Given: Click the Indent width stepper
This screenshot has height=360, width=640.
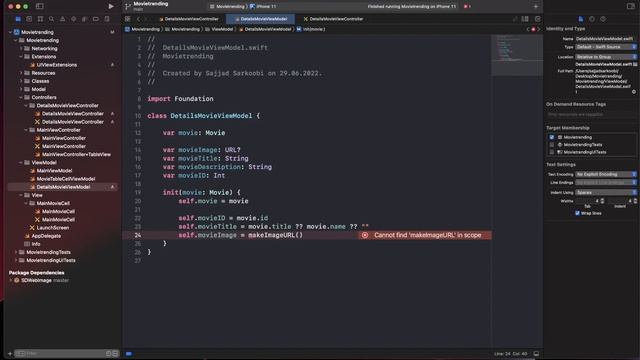Looking at the screenshot, I should (x=635, y=201).
